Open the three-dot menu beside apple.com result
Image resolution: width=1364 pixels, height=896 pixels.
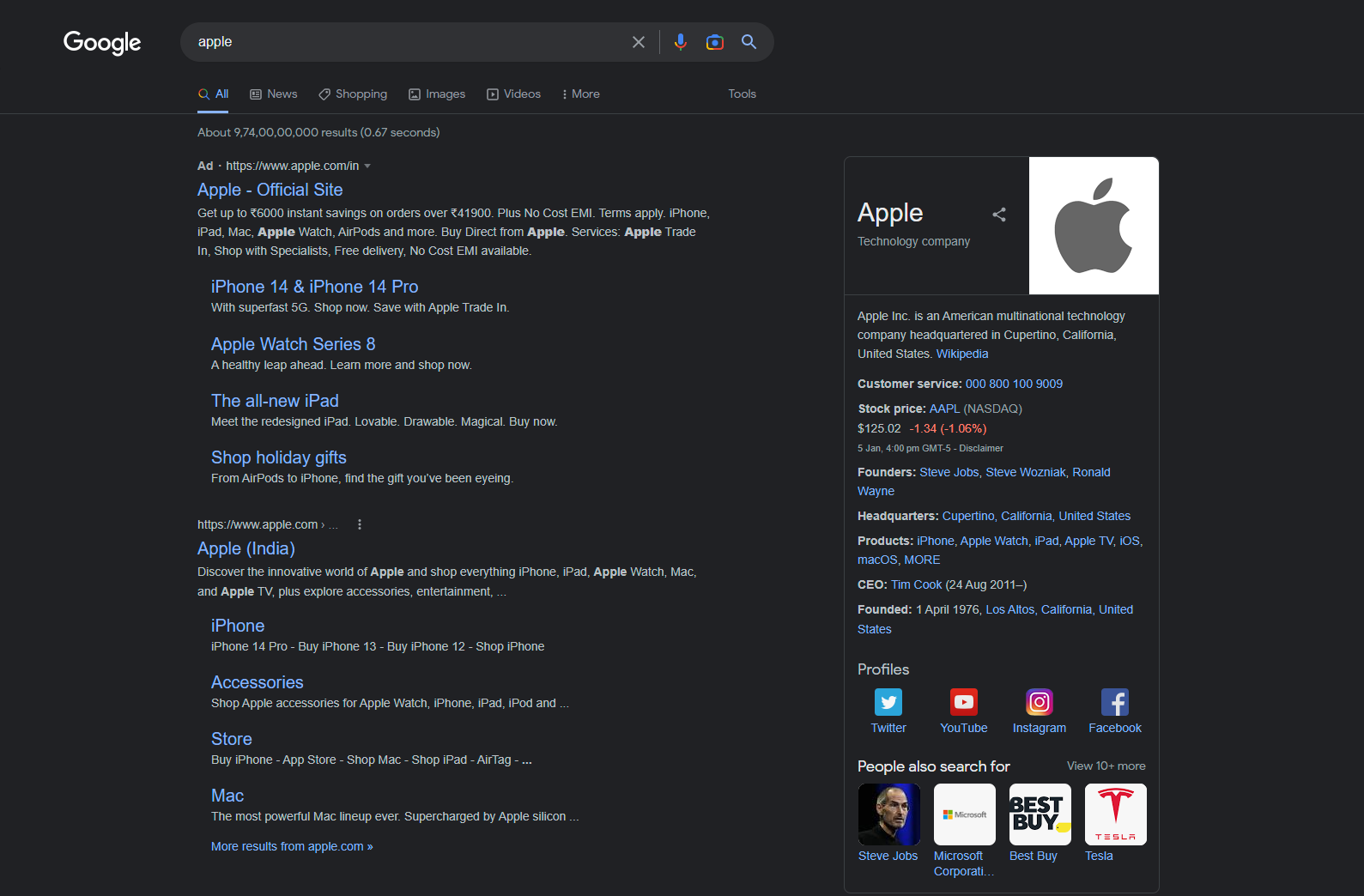pos(360,524)
